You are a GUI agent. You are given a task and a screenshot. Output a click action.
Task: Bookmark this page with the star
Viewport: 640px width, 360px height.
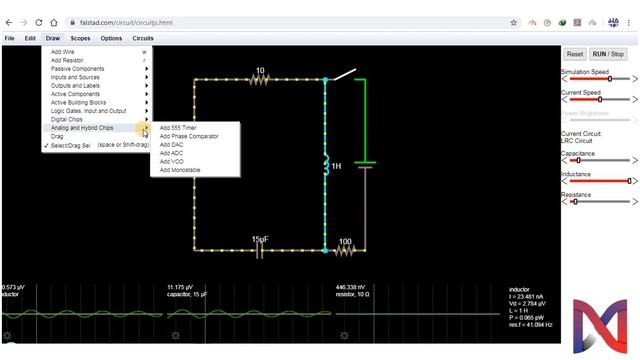513,22
